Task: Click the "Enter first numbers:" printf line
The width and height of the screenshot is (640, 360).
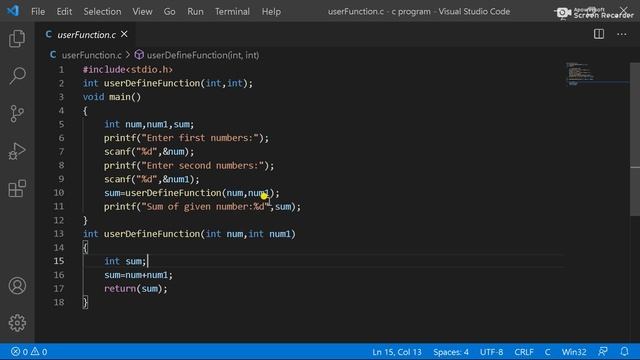Action: [187, 138]
